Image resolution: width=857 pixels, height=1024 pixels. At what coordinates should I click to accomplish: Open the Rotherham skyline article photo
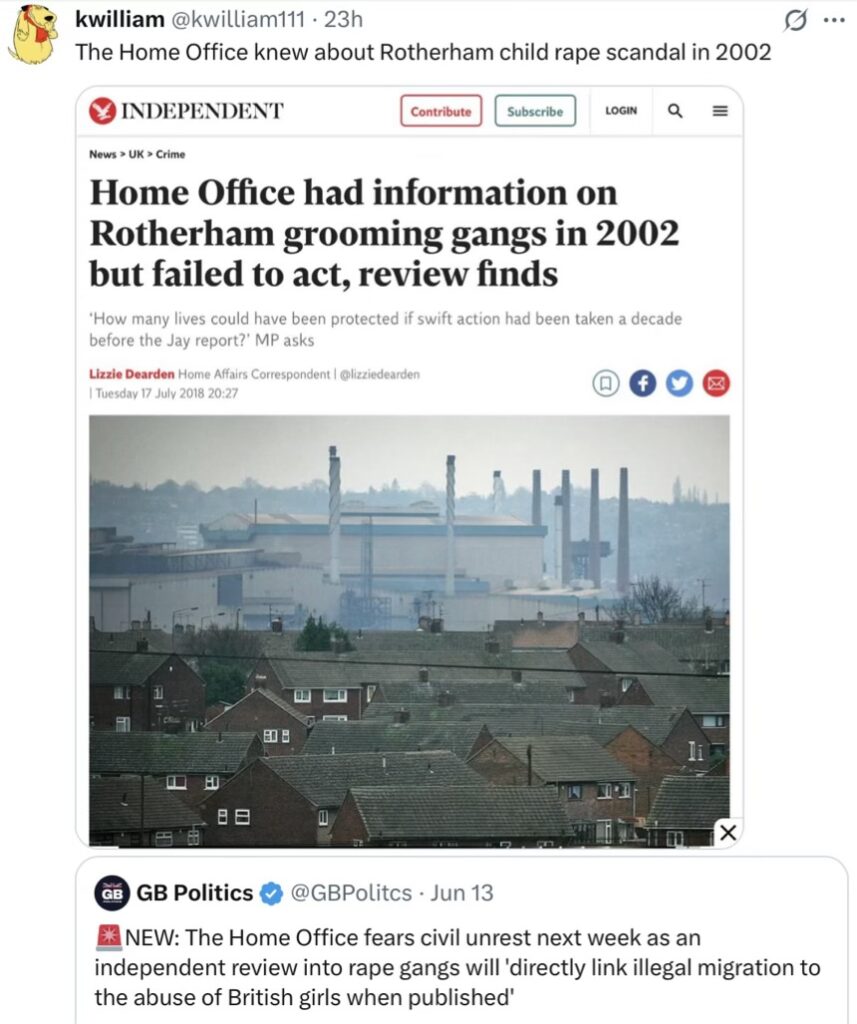tap(409, 630)
